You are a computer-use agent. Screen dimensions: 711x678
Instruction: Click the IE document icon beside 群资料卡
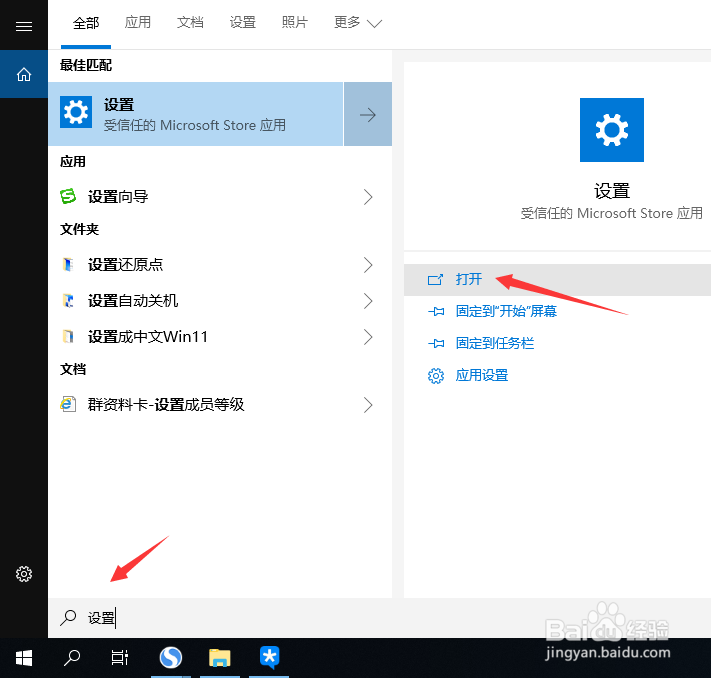click(68, 404)
